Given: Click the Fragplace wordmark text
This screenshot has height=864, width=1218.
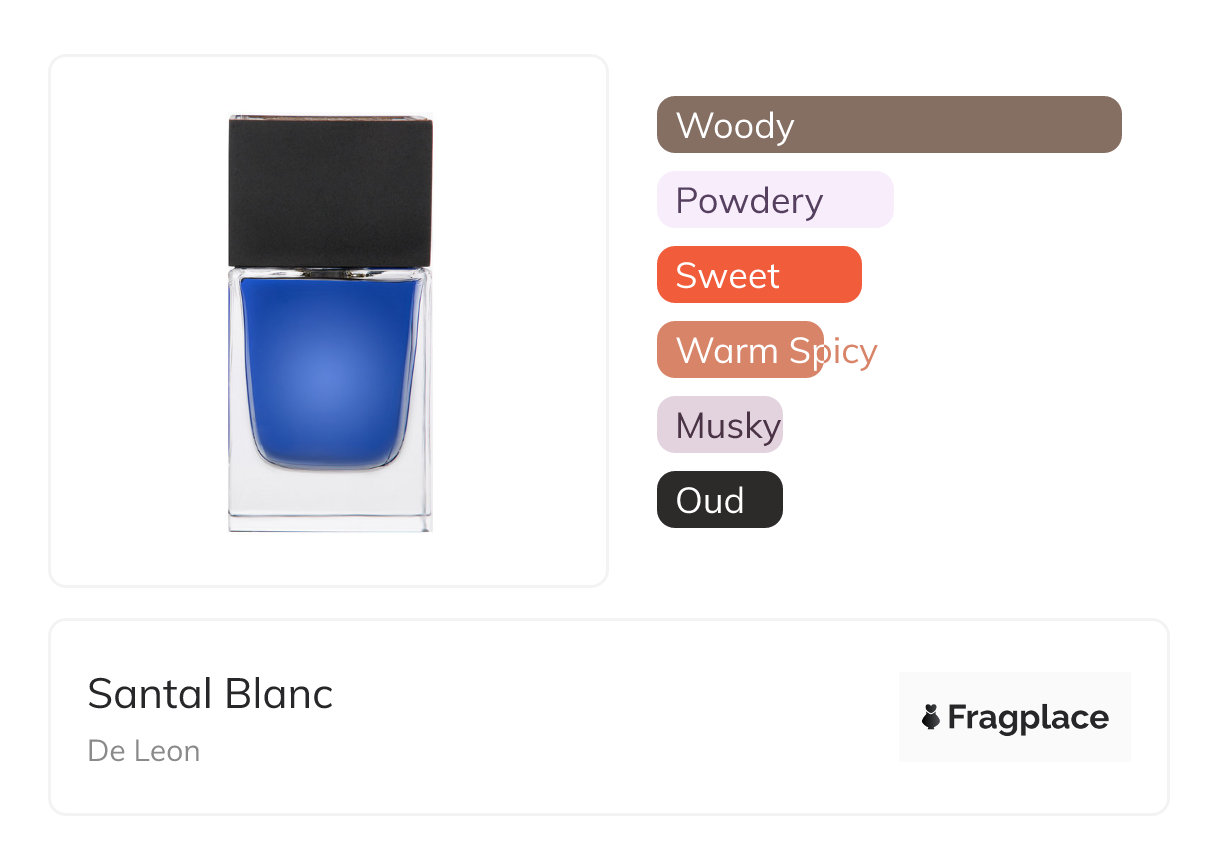Looking at the screenshot, I should pos(1028,717).
